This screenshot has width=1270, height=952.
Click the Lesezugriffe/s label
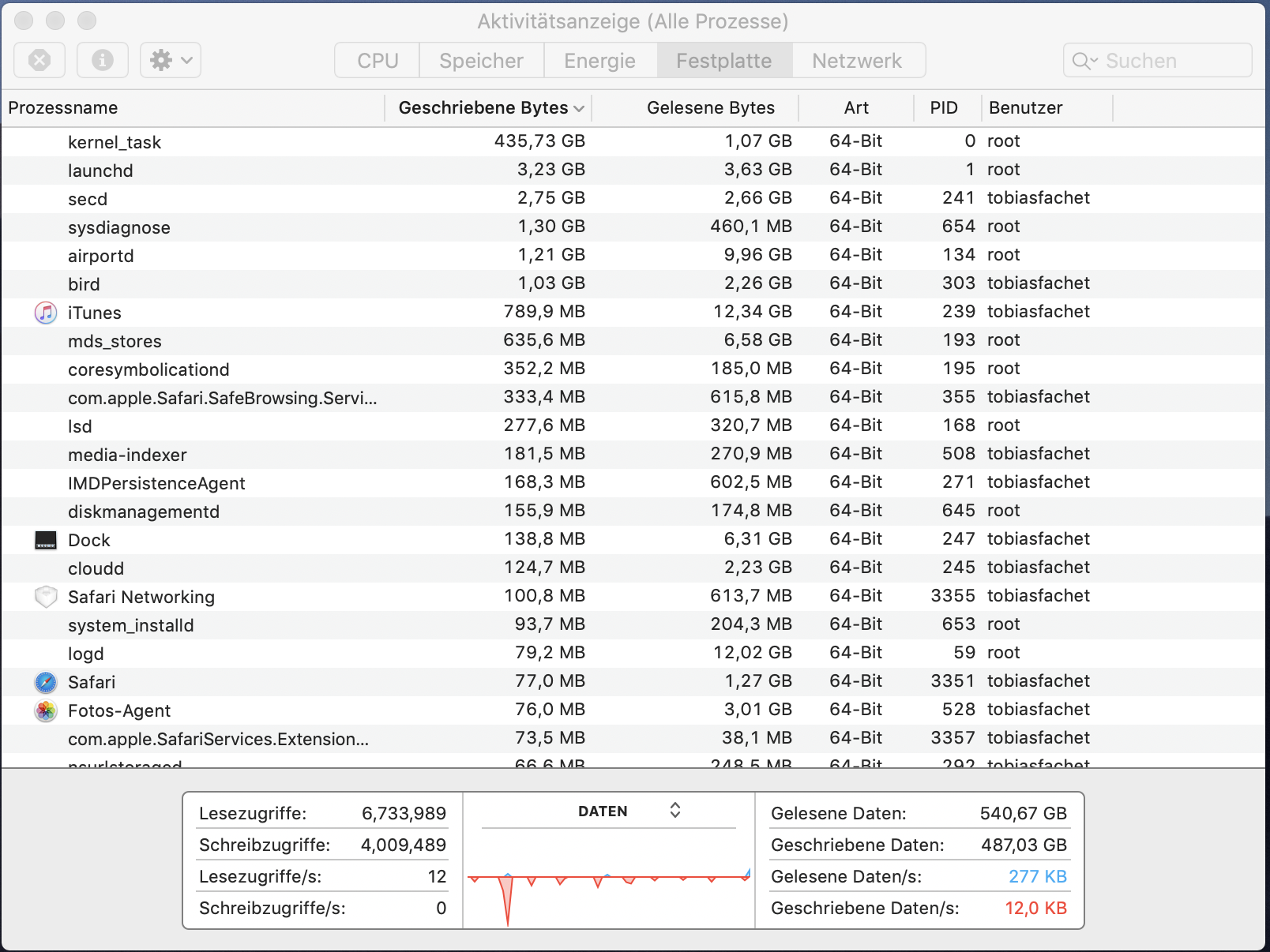(x=260, y=876)
